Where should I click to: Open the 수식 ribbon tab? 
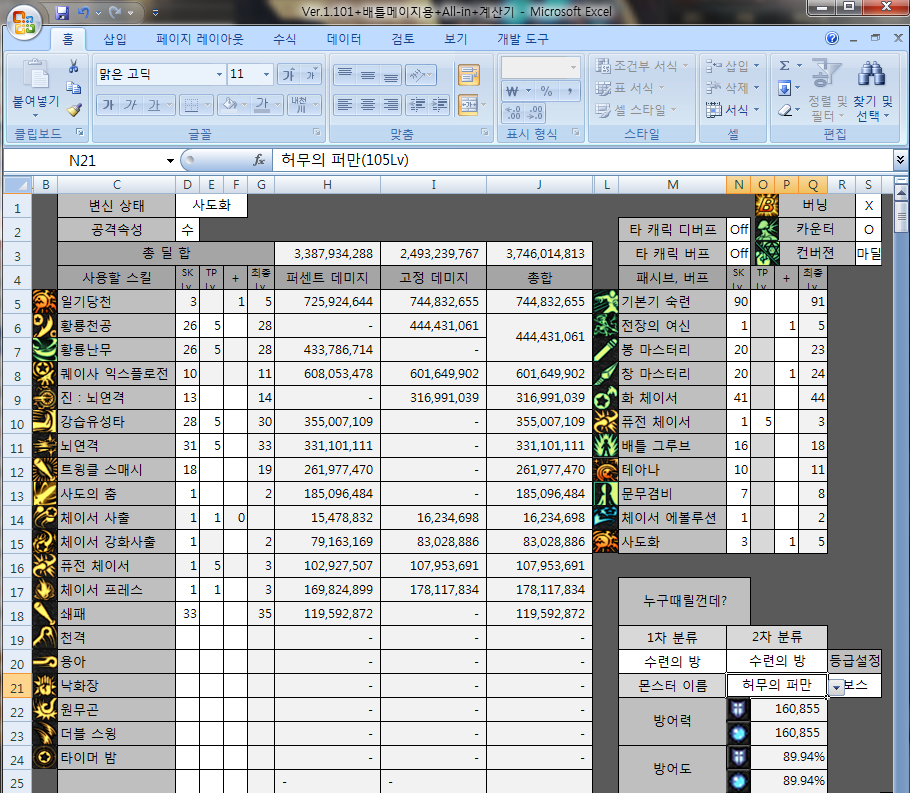pyautogui.click(x=284, y=39)
